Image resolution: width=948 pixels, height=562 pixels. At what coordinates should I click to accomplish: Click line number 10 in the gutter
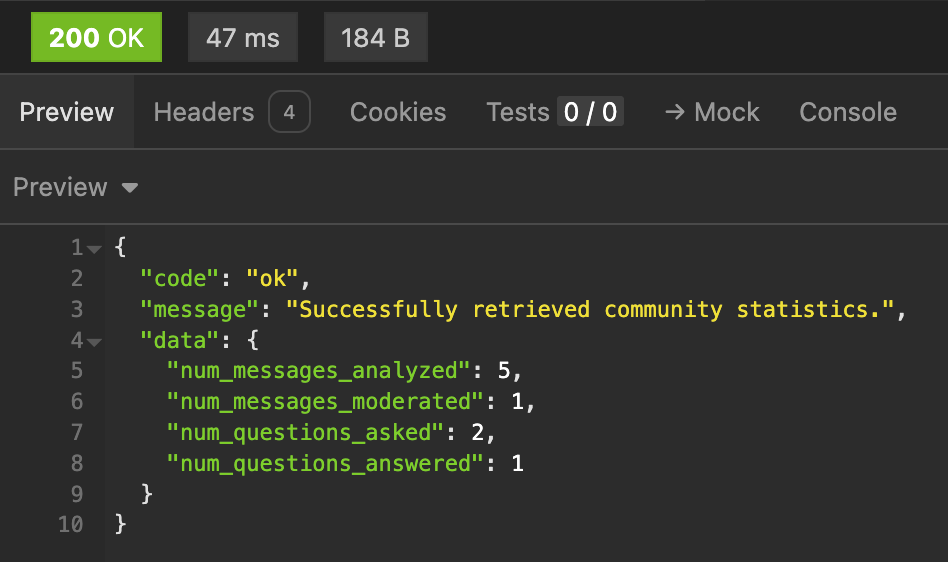tap(71, 524)
